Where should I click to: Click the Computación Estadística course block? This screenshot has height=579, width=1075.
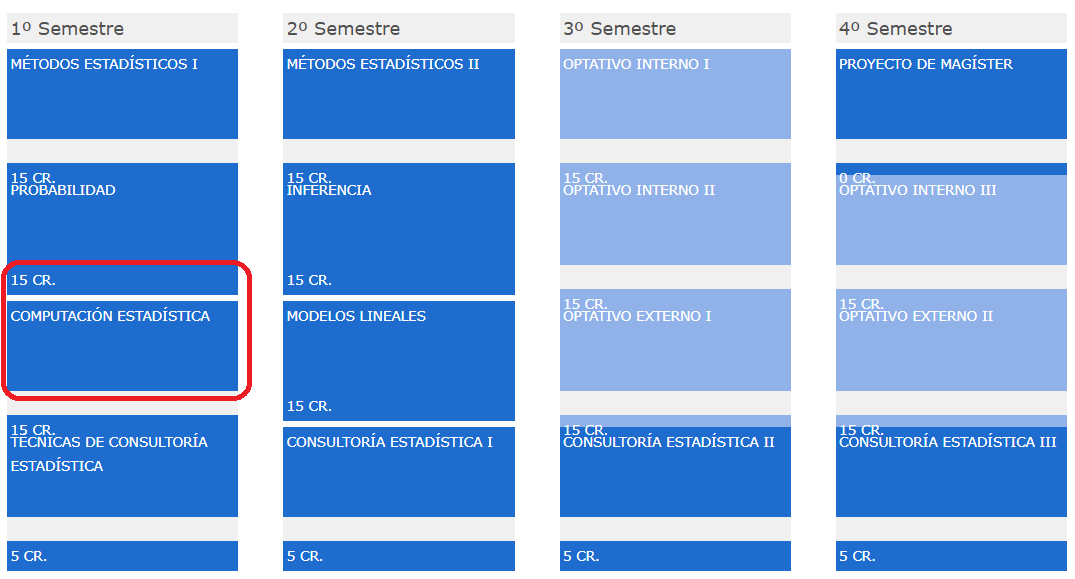coord(122,346)
